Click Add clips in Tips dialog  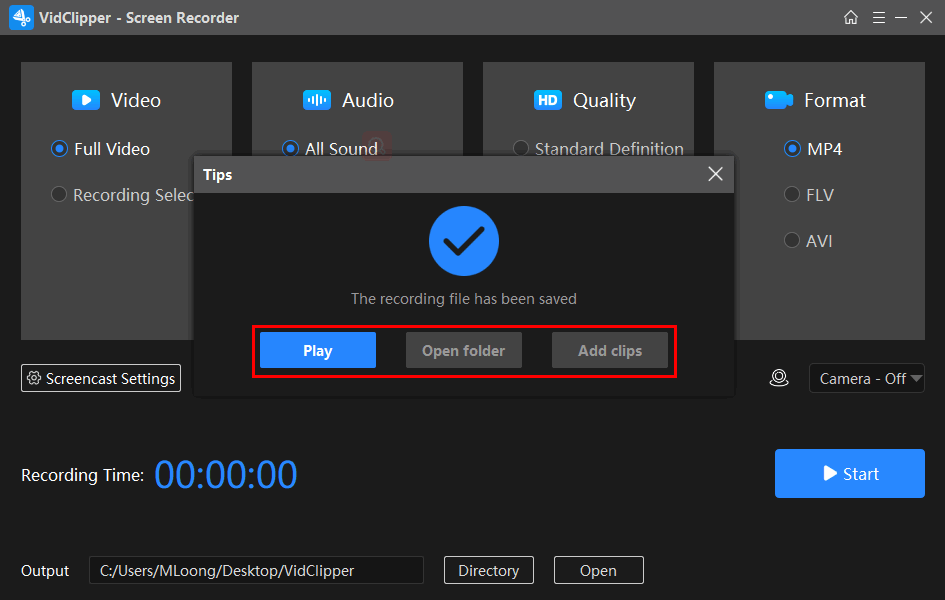pos(610,351)
